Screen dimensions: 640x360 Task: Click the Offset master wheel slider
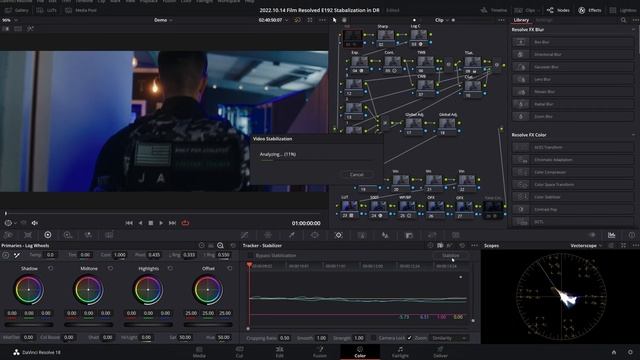(x=208, y=325)
